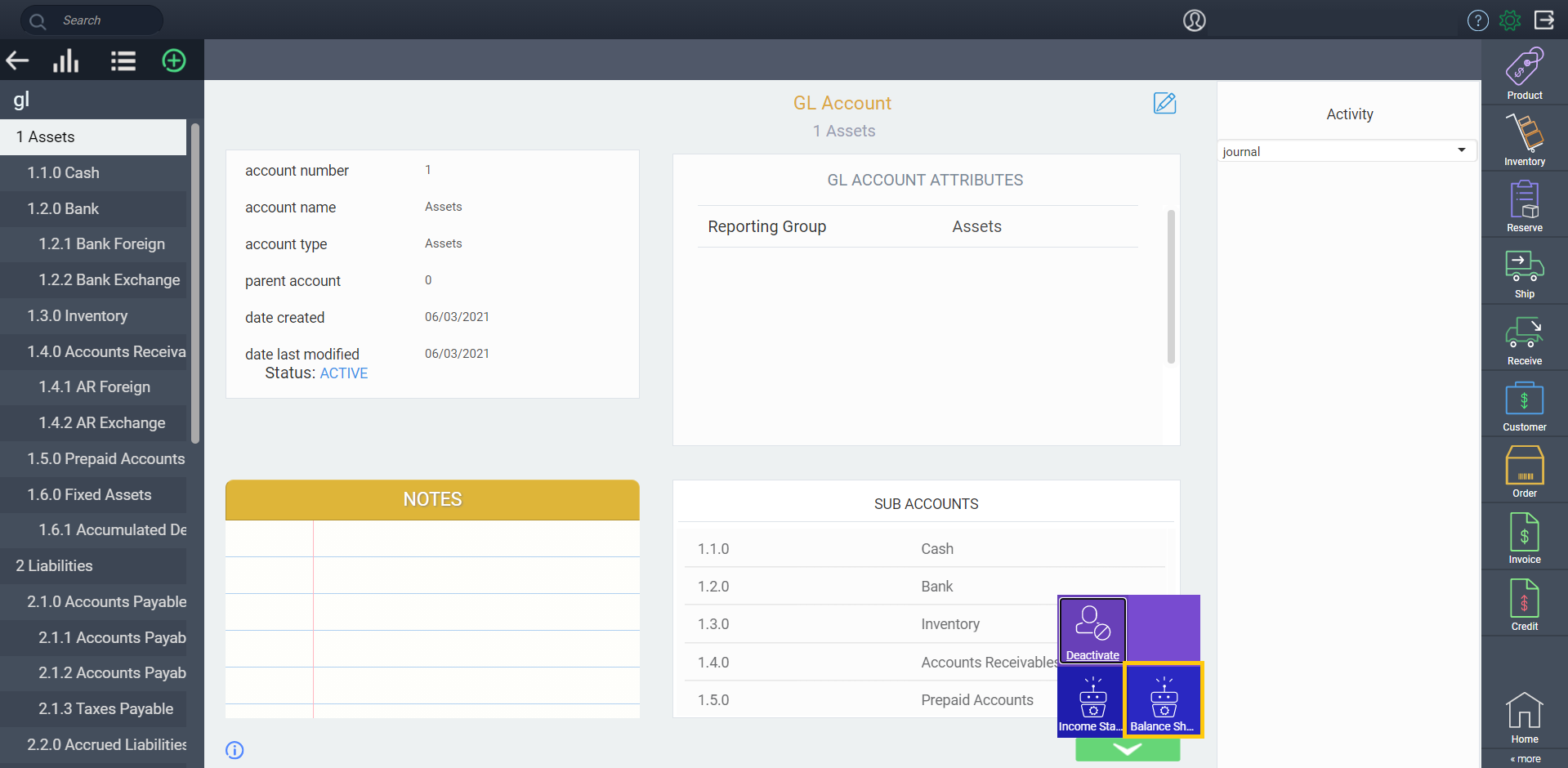Click the Deactivate account button
Image resolution: width=1568 pixels, height=768 pixels.
(x=1092, y=630)
